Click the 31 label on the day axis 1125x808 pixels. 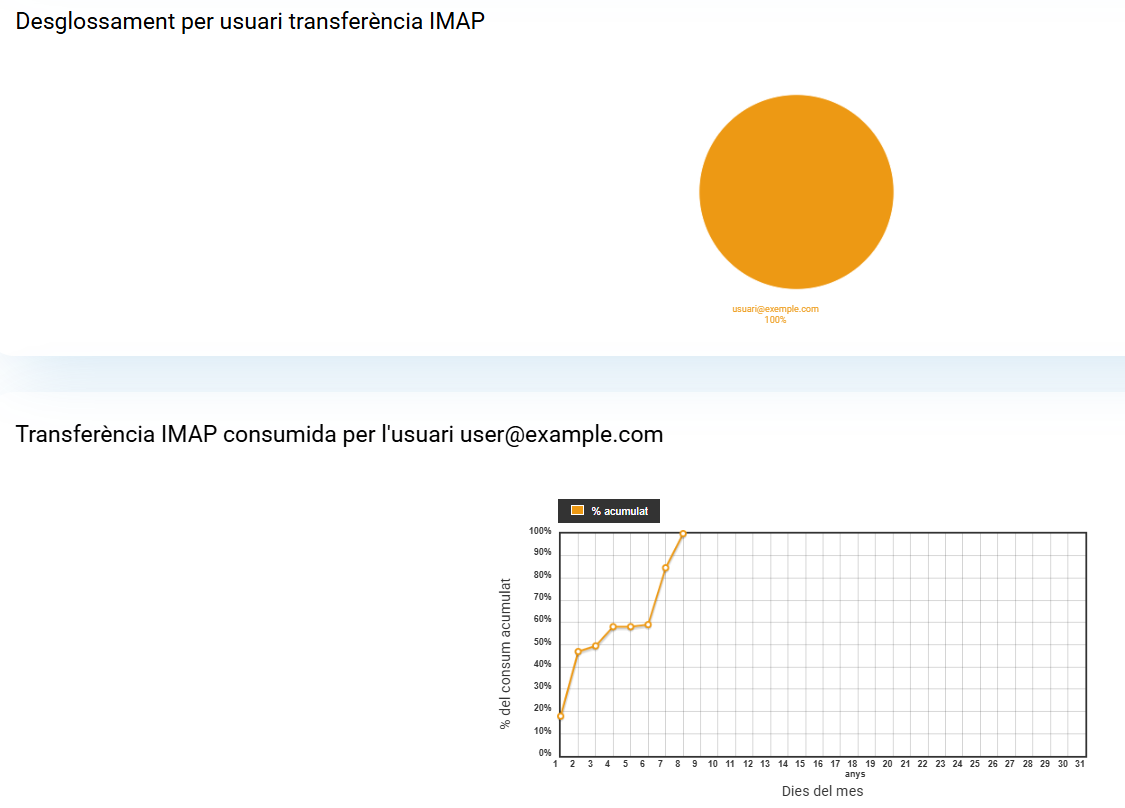point(1080,764)
